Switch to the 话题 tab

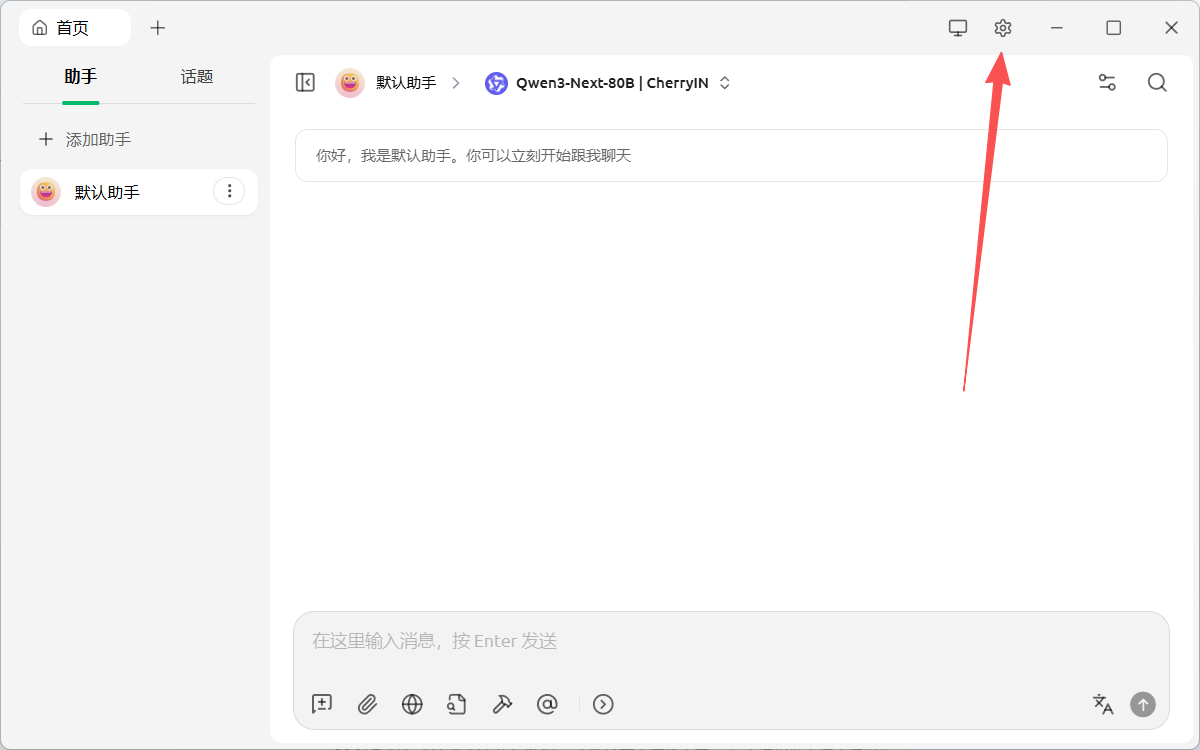click(x=197, y=77)
